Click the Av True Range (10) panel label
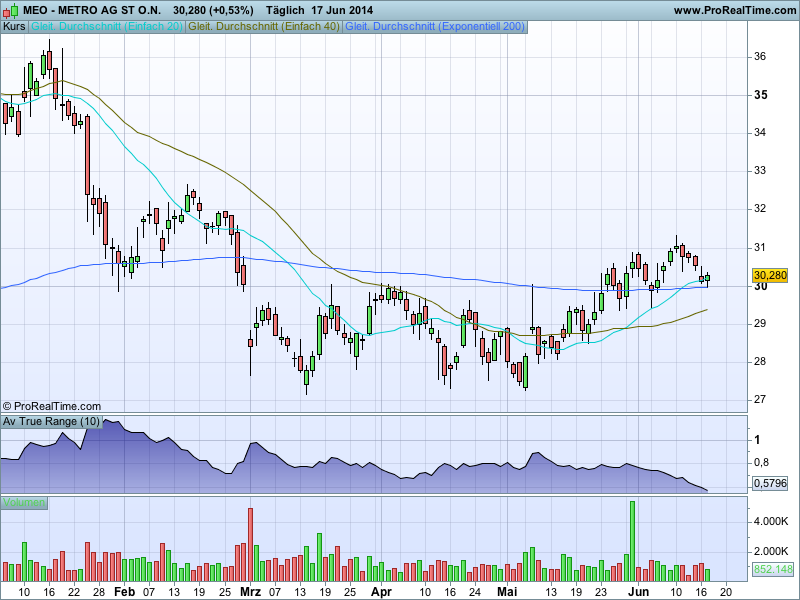 (x=52, y=421)
